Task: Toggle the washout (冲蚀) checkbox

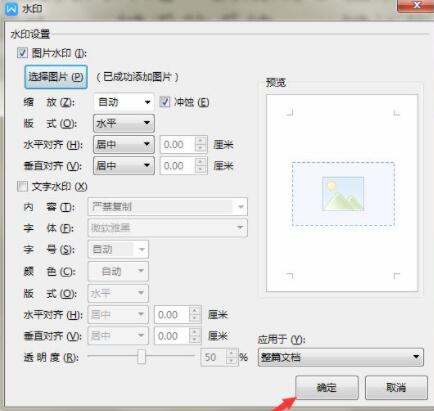Action: (x=165, y=102)
